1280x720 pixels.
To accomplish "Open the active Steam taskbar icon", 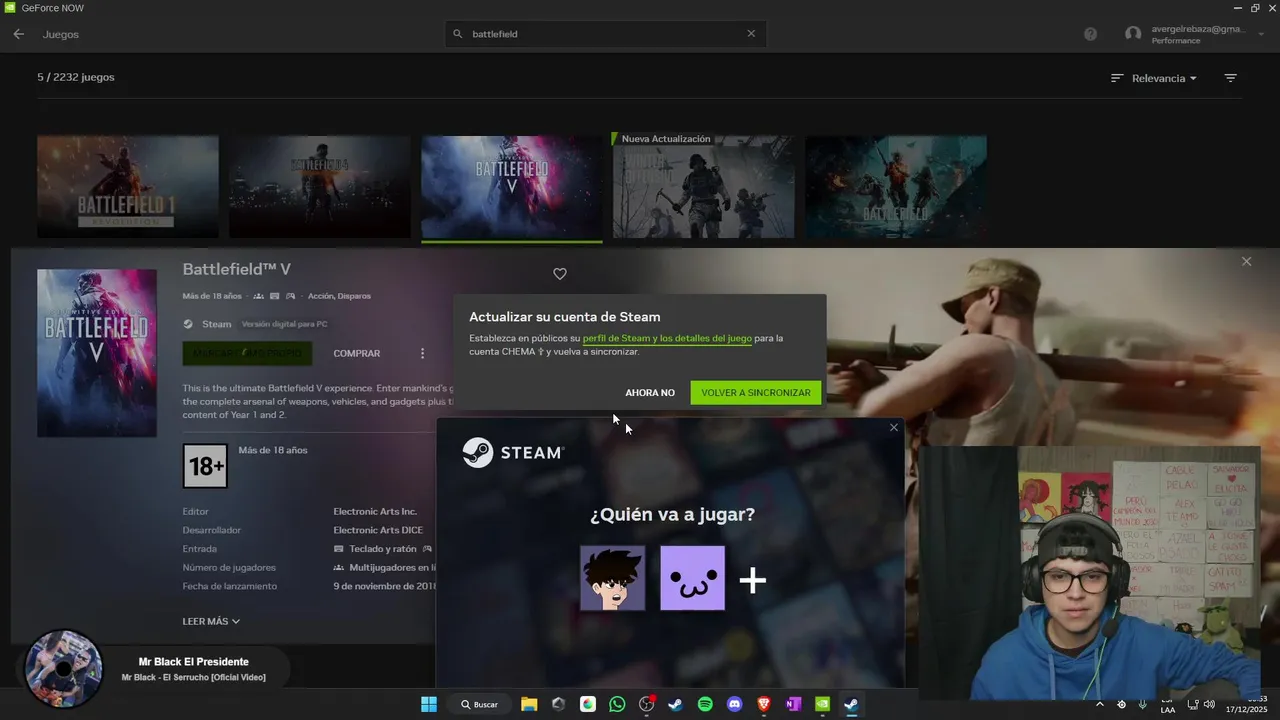I will click(x=851, y=704).
